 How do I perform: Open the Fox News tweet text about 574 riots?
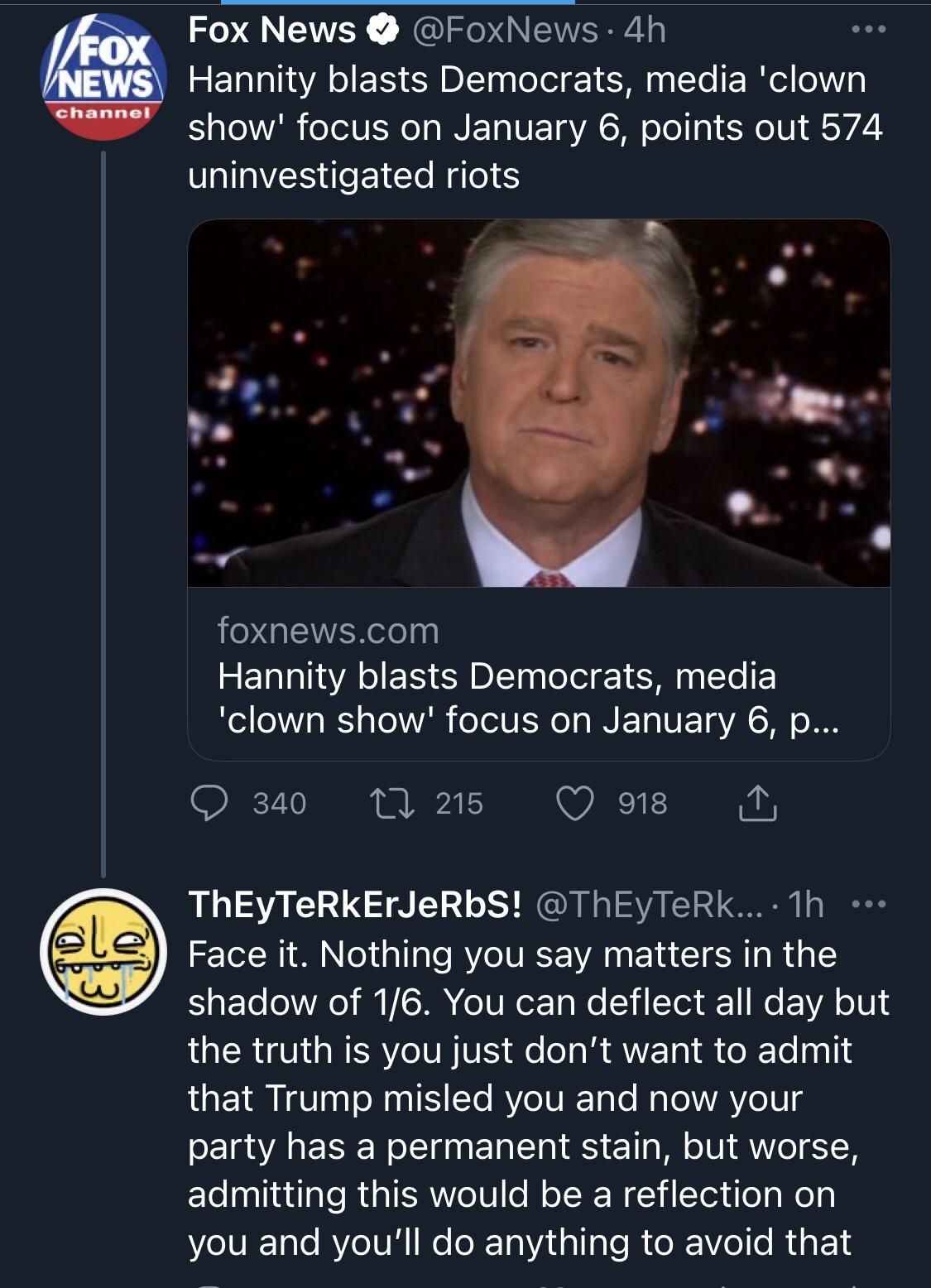[535, 127]
